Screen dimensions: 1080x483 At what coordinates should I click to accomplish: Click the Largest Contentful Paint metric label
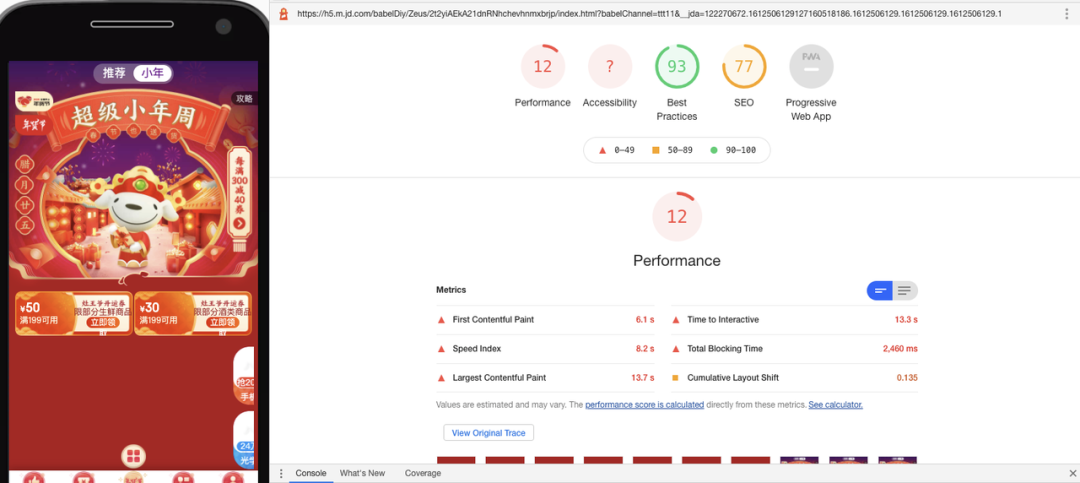[x=499, y=378]
